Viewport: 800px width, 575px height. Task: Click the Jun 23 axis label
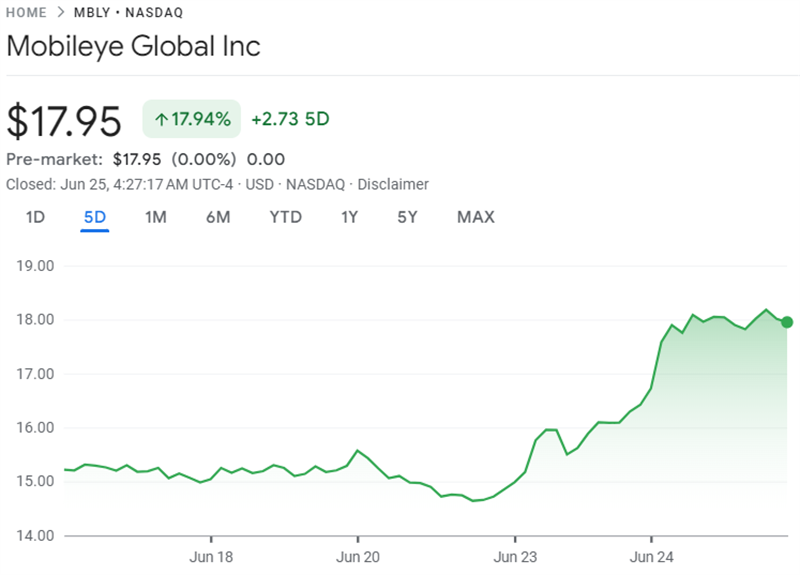(515, 557)
